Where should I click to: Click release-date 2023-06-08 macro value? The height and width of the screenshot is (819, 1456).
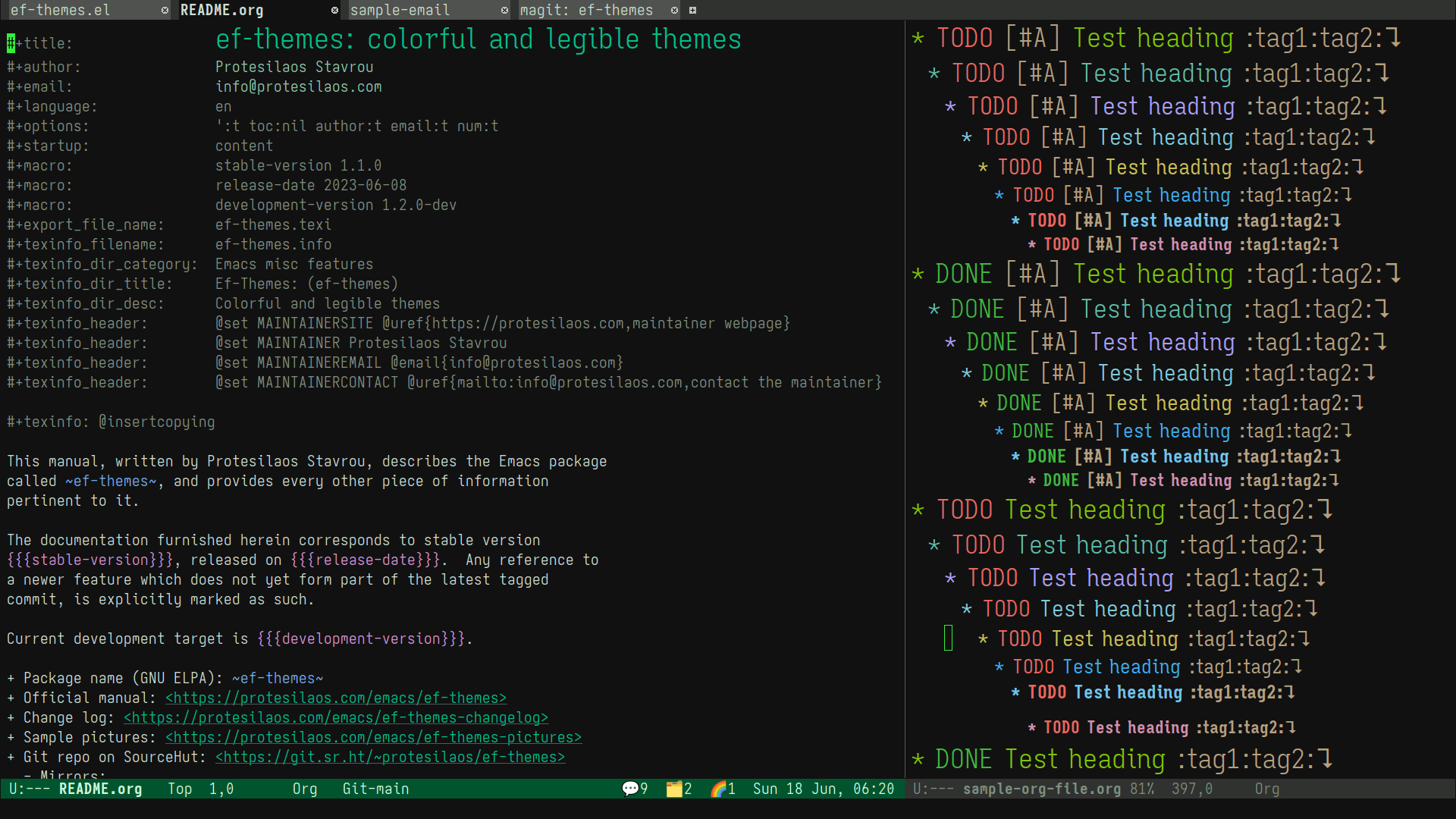click(311, 185)
